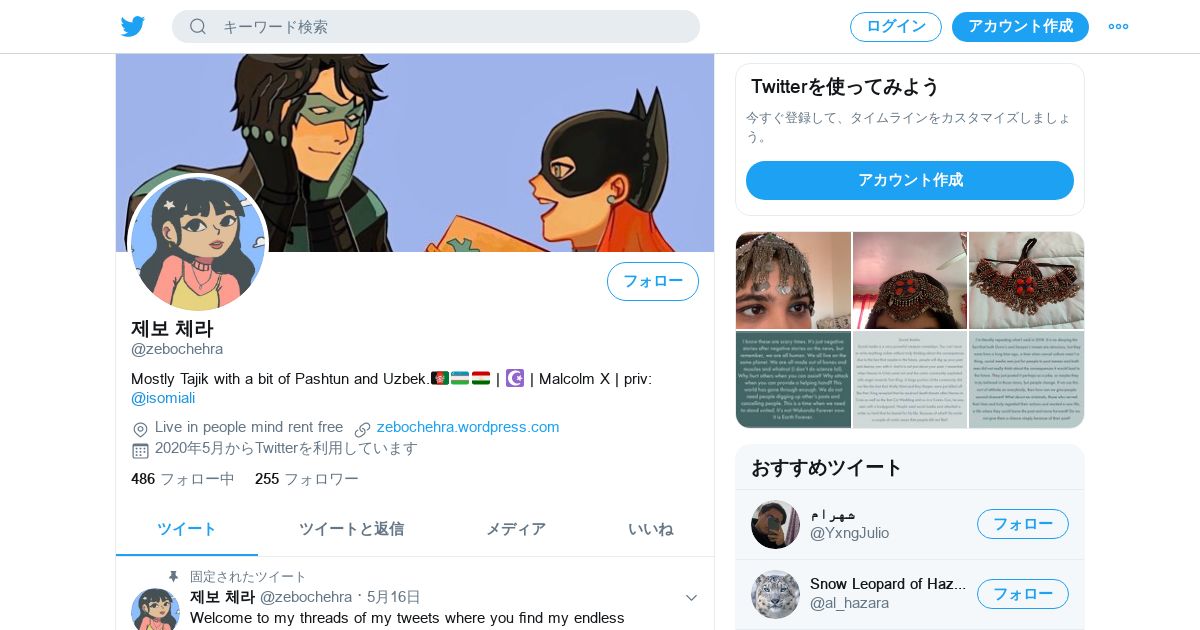
Task: Click the link chain icon beside website
Action: pos(362,428)
